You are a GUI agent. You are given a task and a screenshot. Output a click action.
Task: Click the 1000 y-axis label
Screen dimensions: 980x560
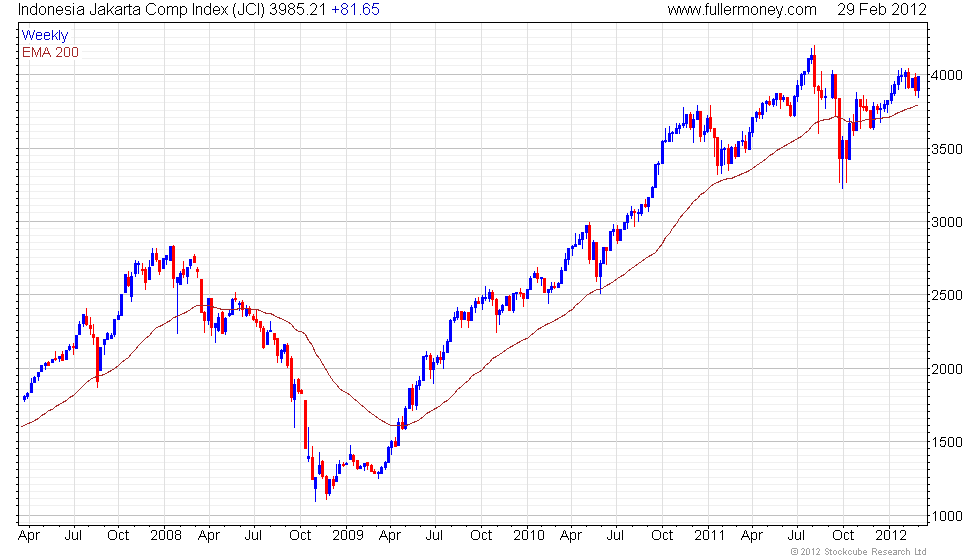(x=947, y=516)
